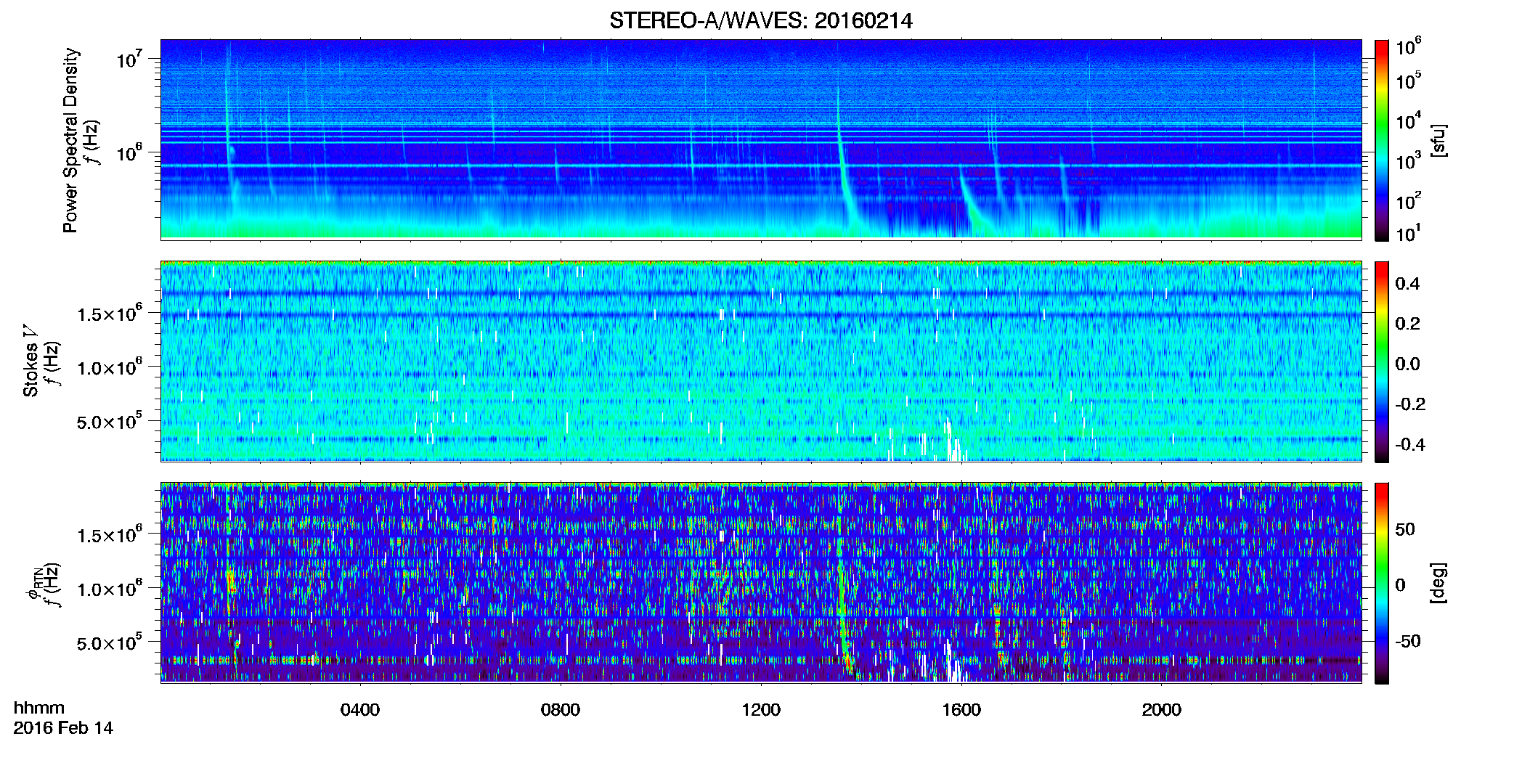Viewport: 1522px width, 784px height.
Task: Click the sfu color bar of the top panel
Action: (1382, 140)
